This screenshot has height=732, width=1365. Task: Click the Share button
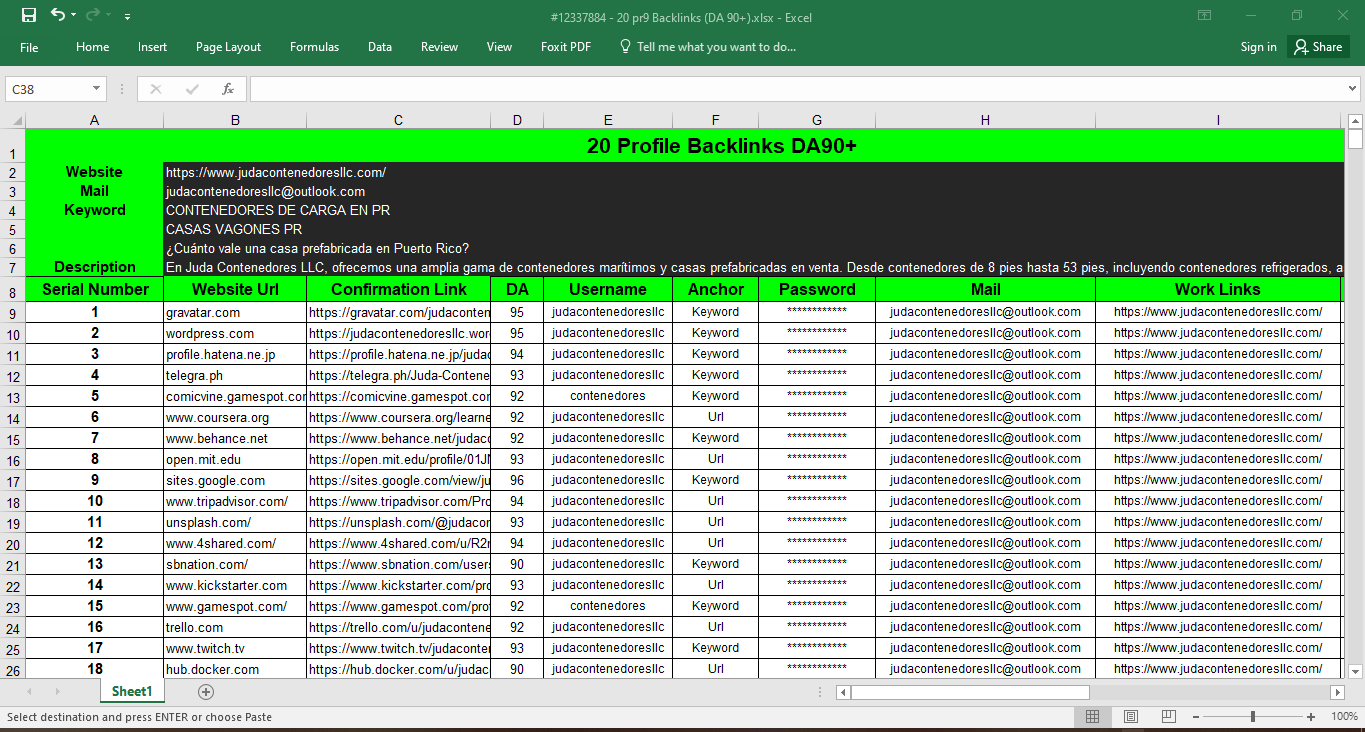point(1317,46)
